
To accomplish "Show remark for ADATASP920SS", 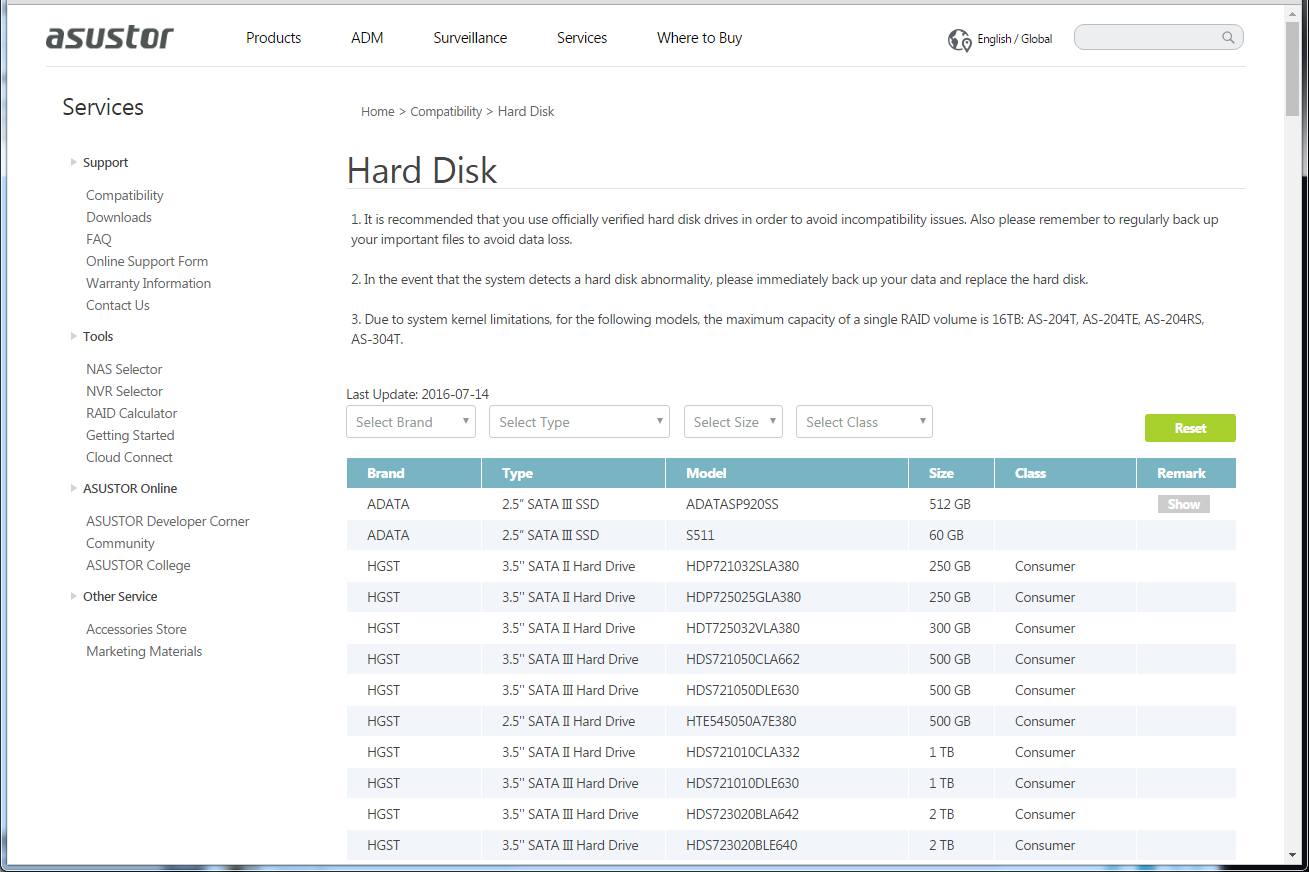I will tap(1183, 504).
